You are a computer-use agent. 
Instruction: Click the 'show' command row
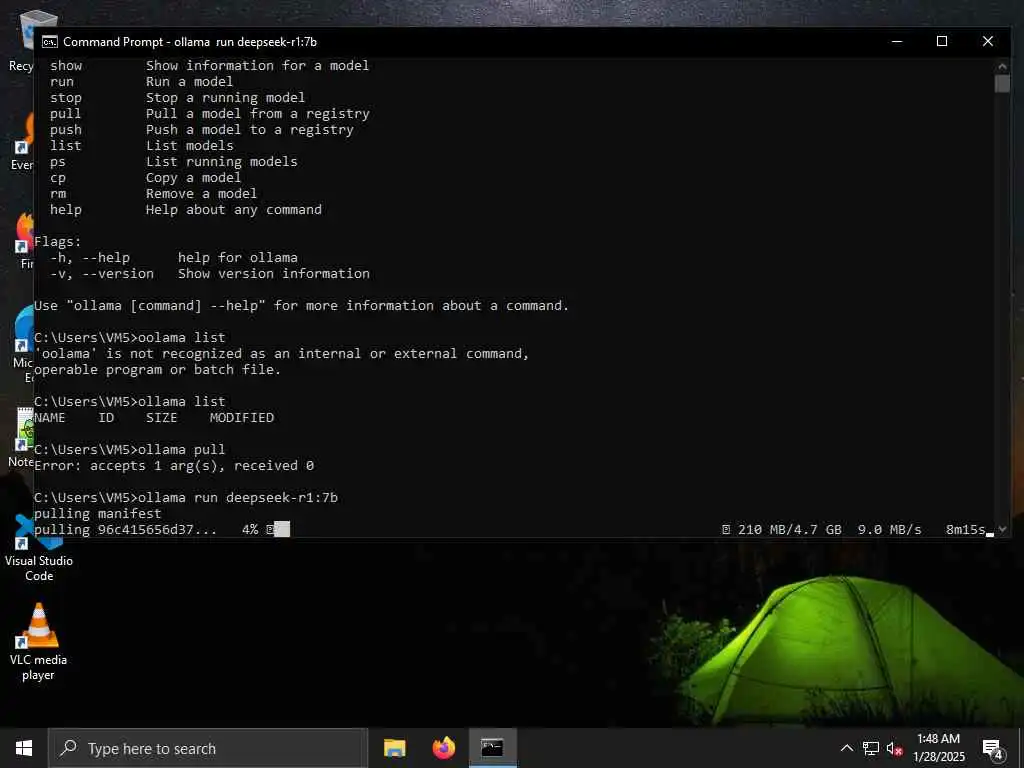click(x=210, y=65)
